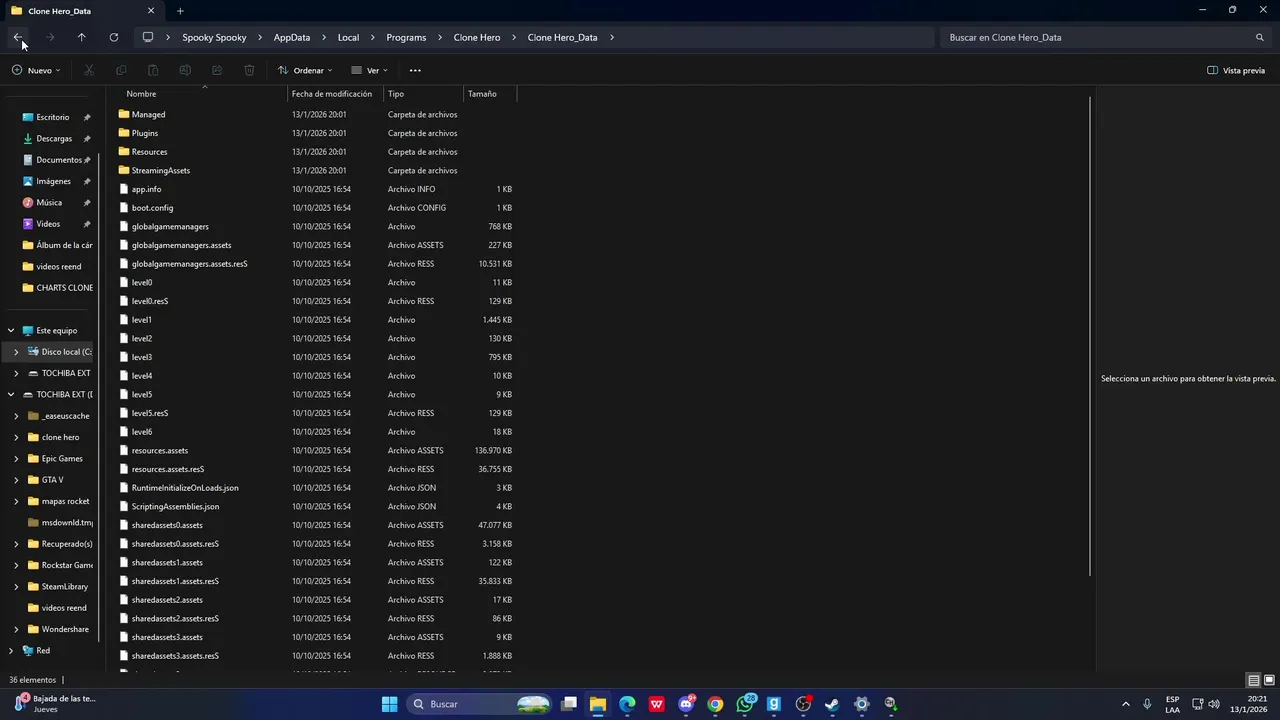Screen dimensions: 1280x720
Task: Open a new Explorer tab
Action: [180, 11]
